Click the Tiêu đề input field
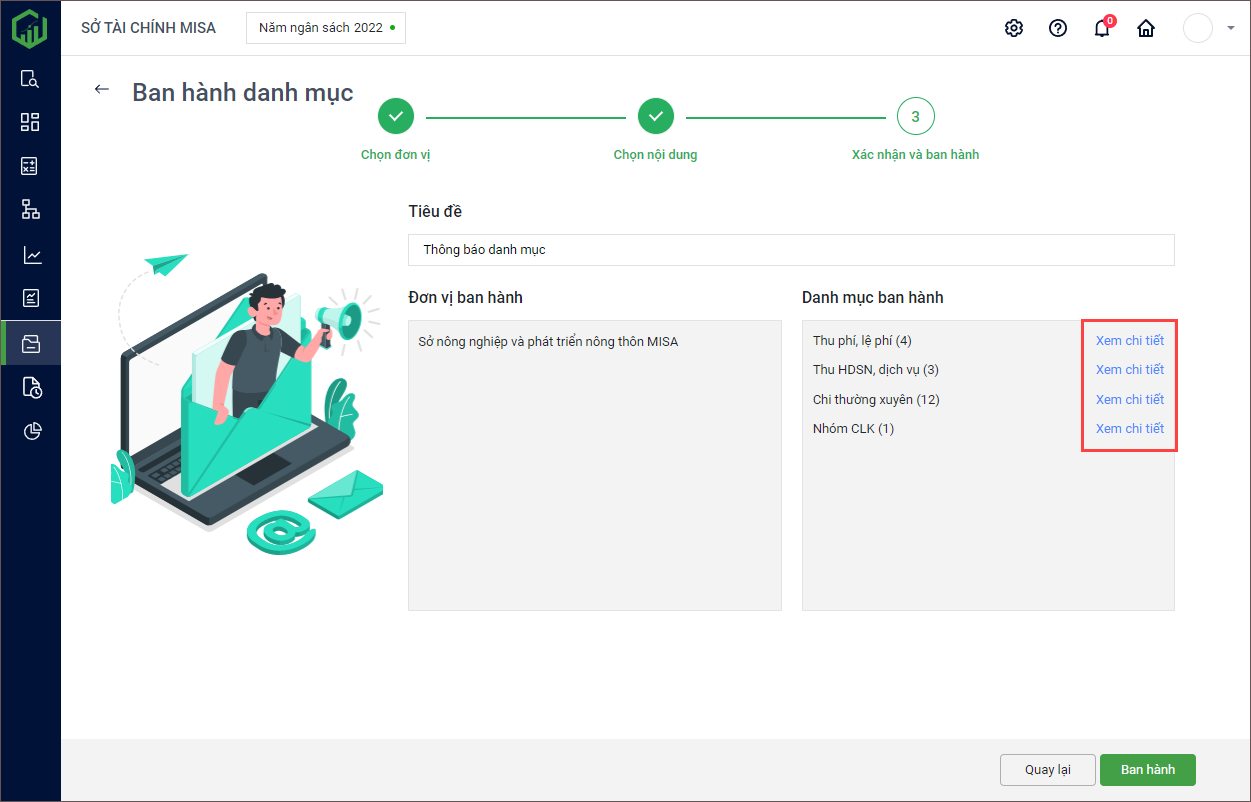 pos(790,250)
